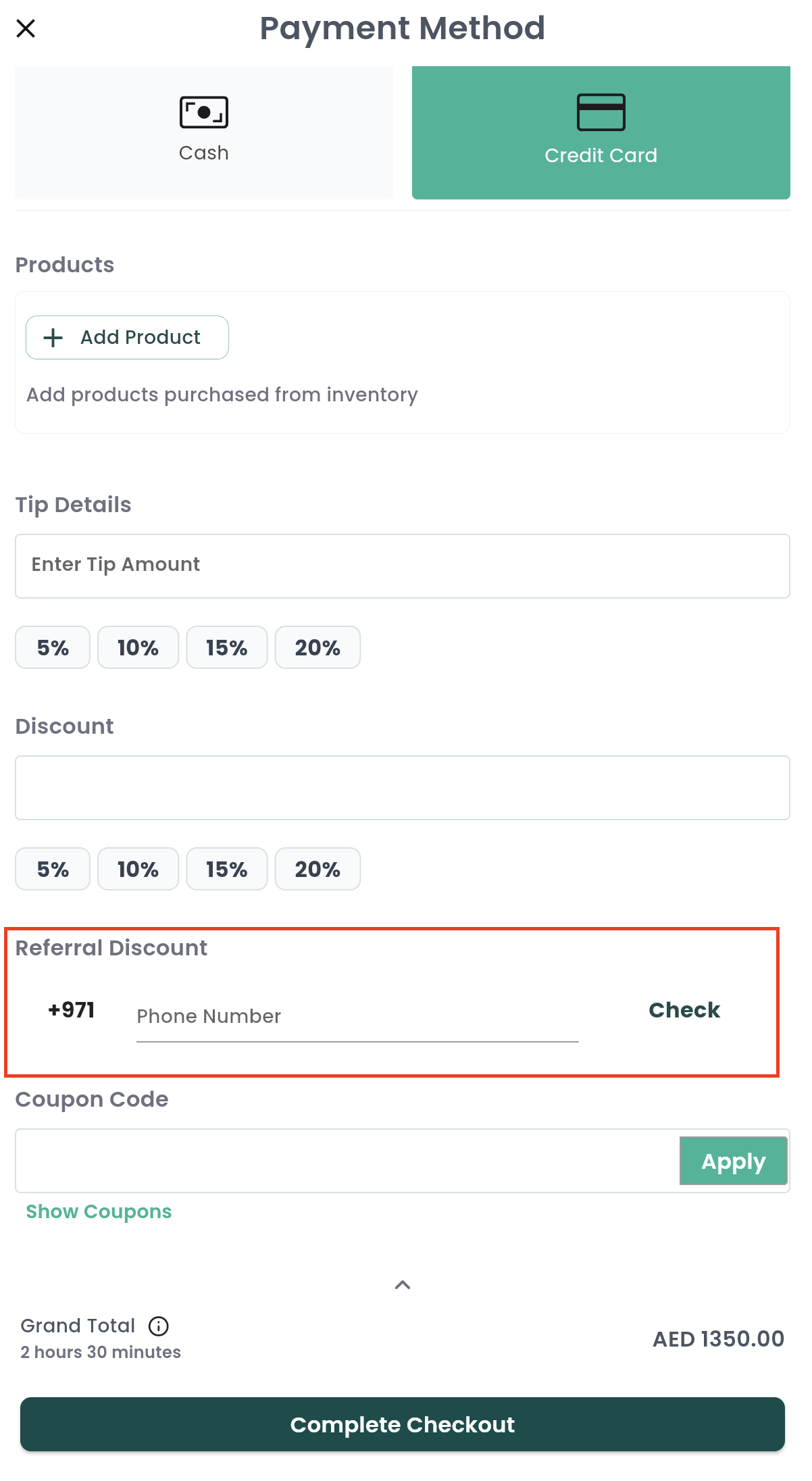Apply the 20% tip option

click(x=318, y=647)
